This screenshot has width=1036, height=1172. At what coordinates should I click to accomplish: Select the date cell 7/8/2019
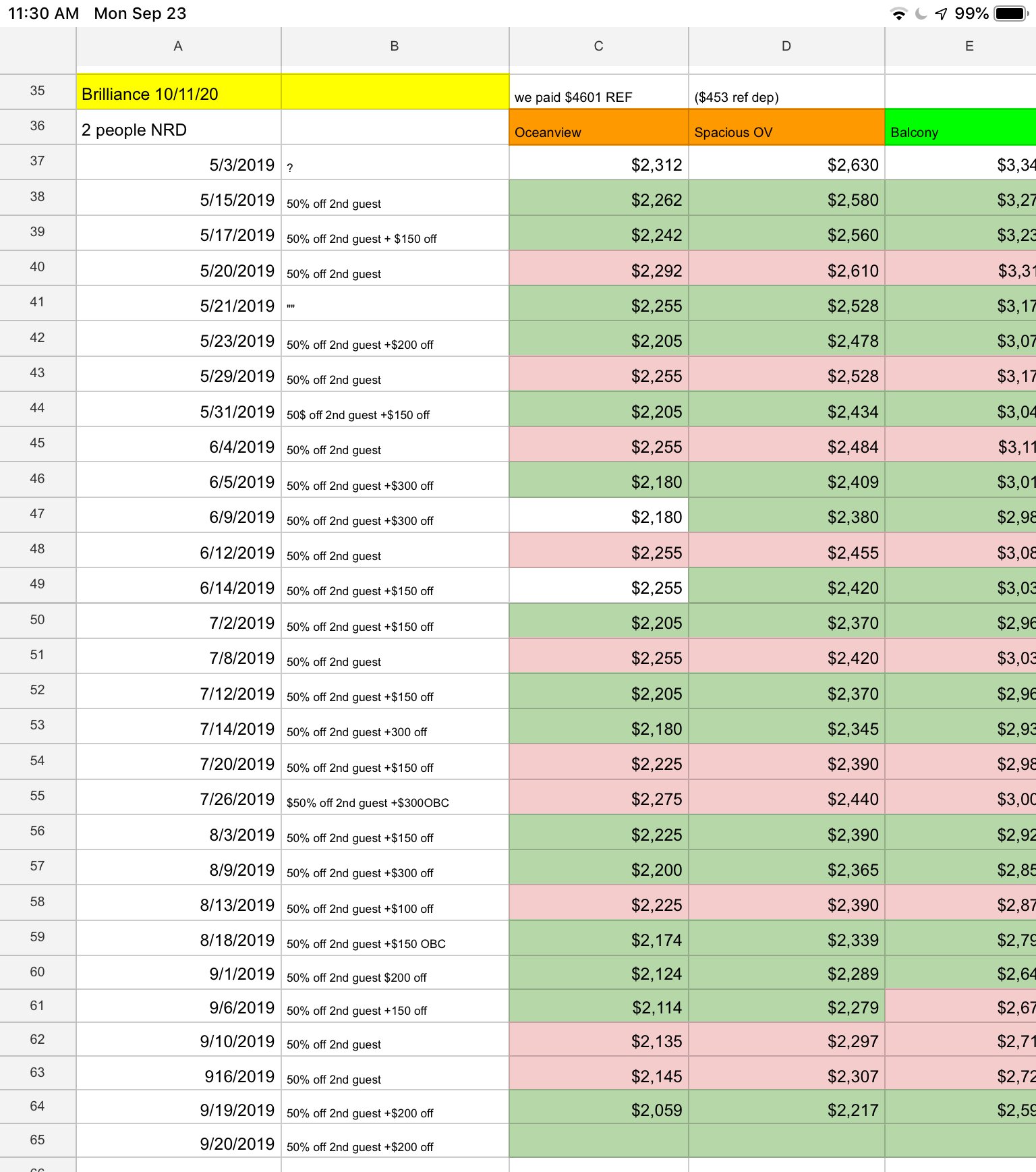click(x=179, y=656)
